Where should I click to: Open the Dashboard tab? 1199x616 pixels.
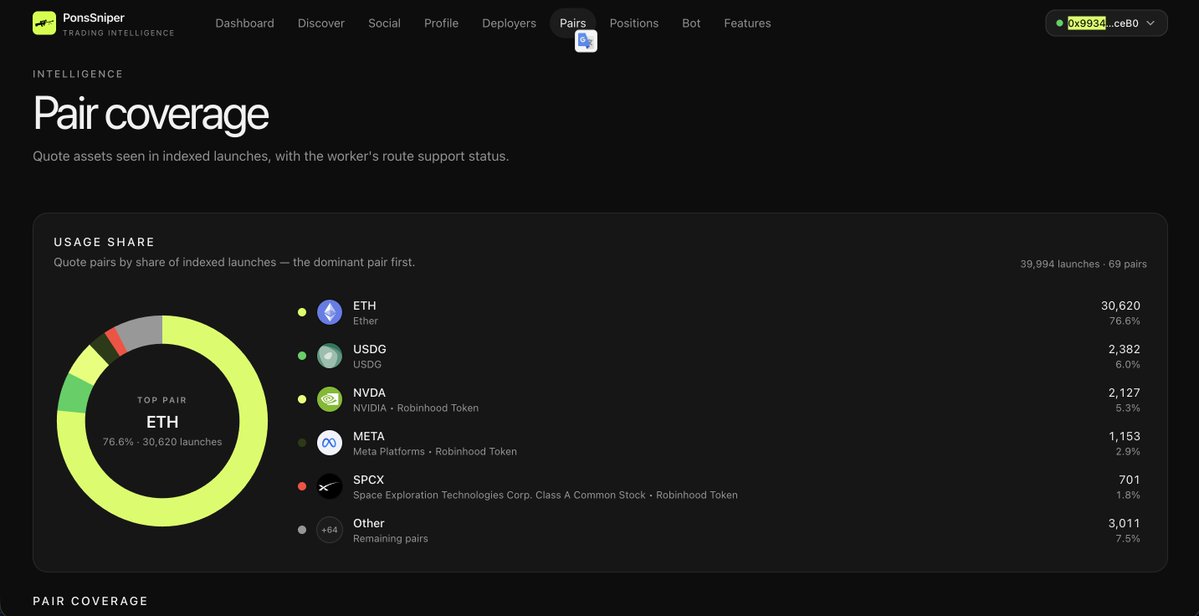[245, 23]
